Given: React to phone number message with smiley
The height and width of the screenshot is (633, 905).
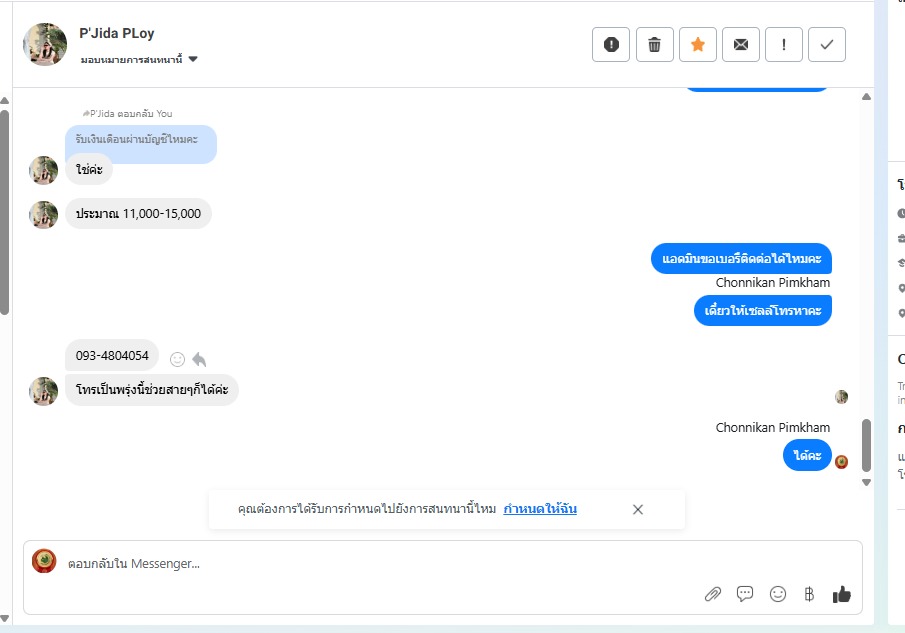Looking at the screenshot, I should coord(177,359).
